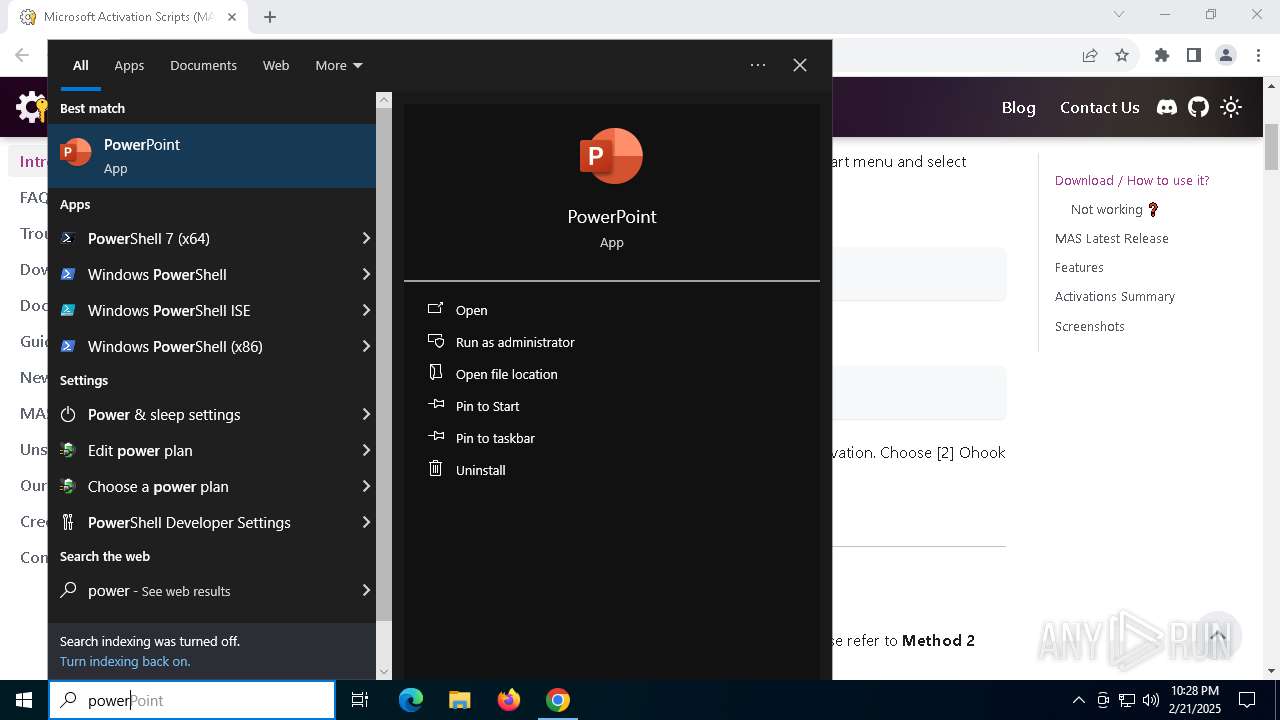This screenshot has height=720, width=1280.
Task: Click the Windows PowerShell (x86) icon
Action: point(68,346)
